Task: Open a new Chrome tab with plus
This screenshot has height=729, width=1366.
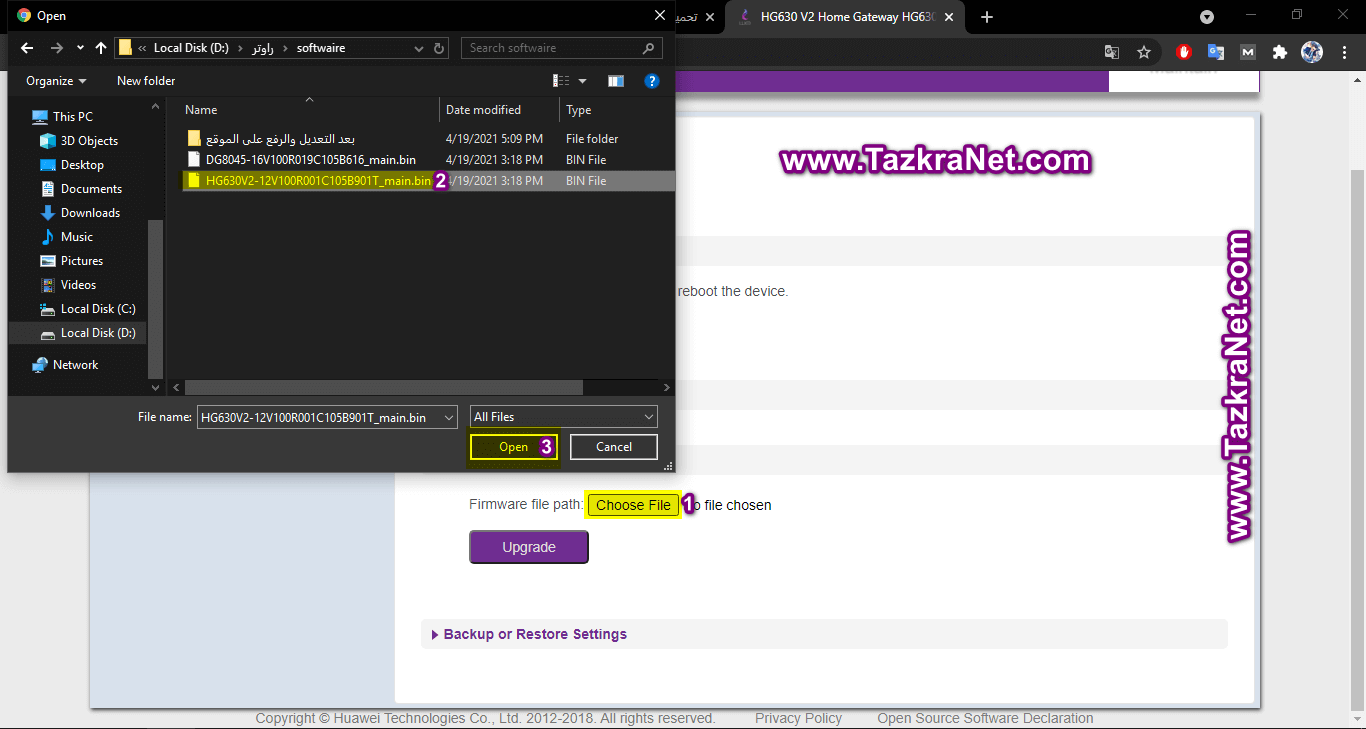Action: tap(987, 17)
